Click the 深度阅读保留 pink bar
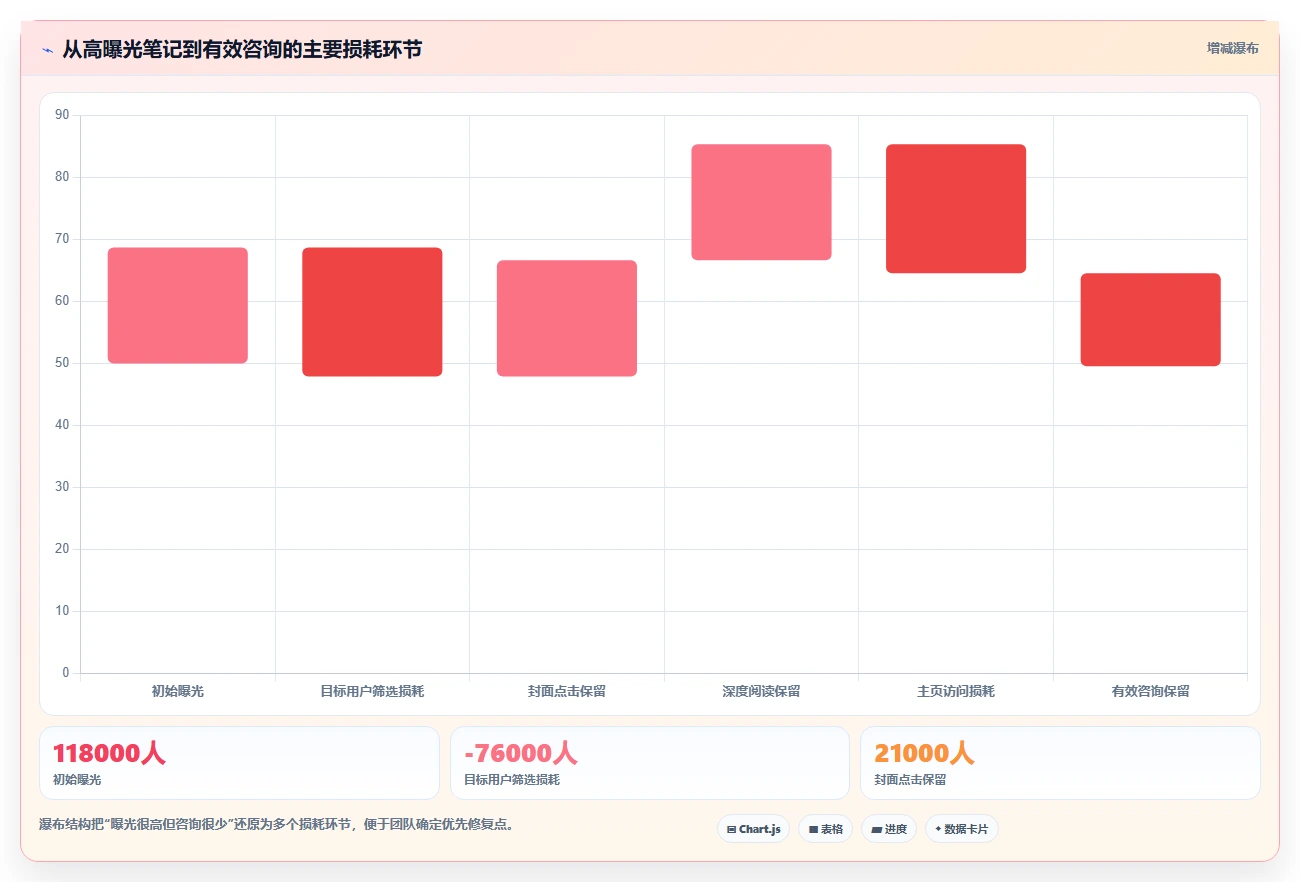The image size is (1300, 882). click(x=761, y=202)
